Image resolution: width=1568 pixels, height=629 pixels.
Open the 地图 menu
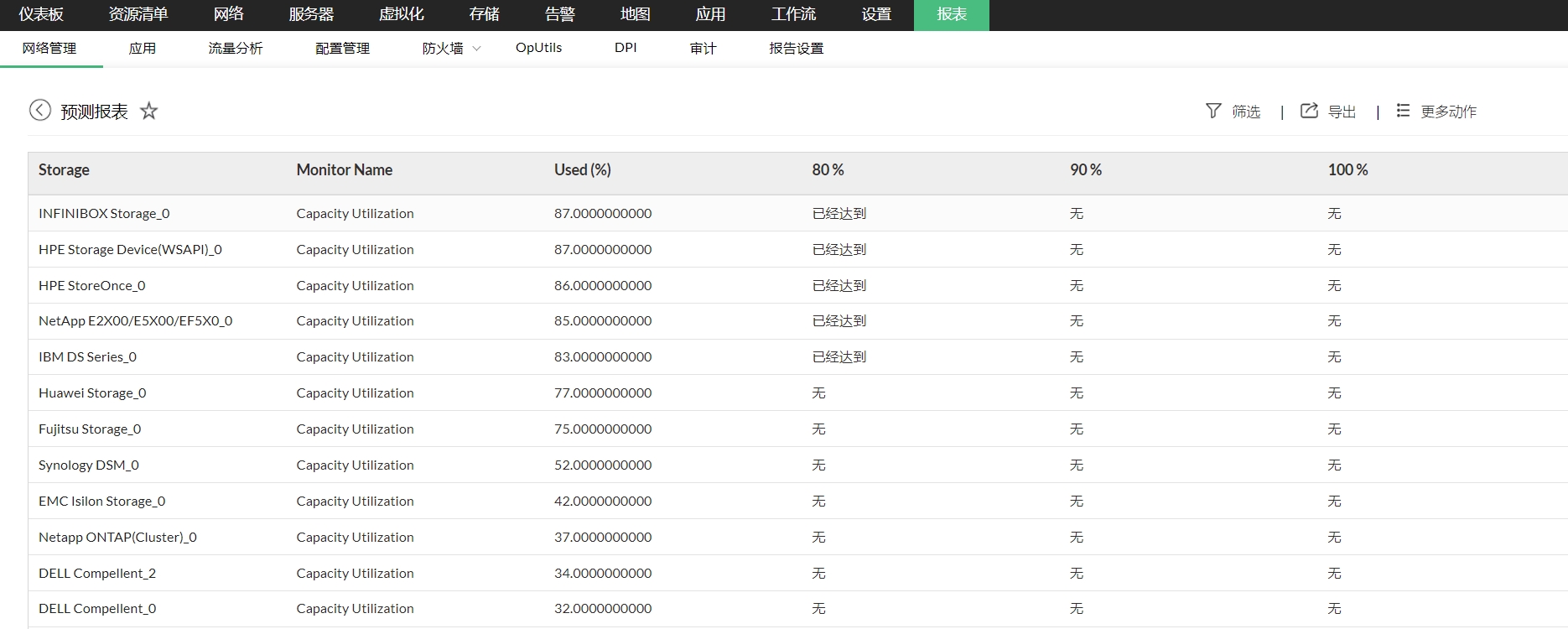pos(636,14)
